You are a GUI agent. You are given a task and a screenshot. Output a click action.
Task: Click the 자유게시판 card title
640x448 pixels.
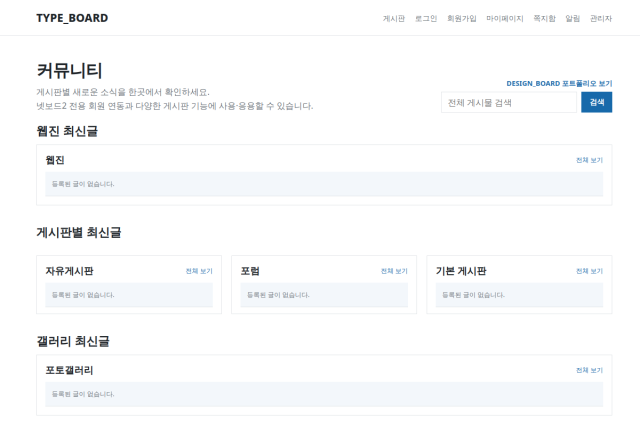click(69, 271)
